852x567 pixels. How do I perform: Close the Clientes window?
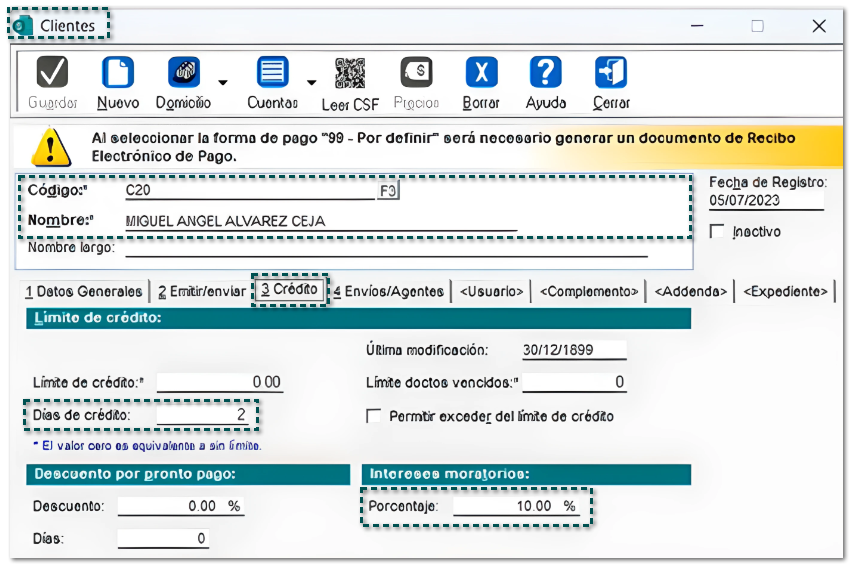tap(819, 26)
